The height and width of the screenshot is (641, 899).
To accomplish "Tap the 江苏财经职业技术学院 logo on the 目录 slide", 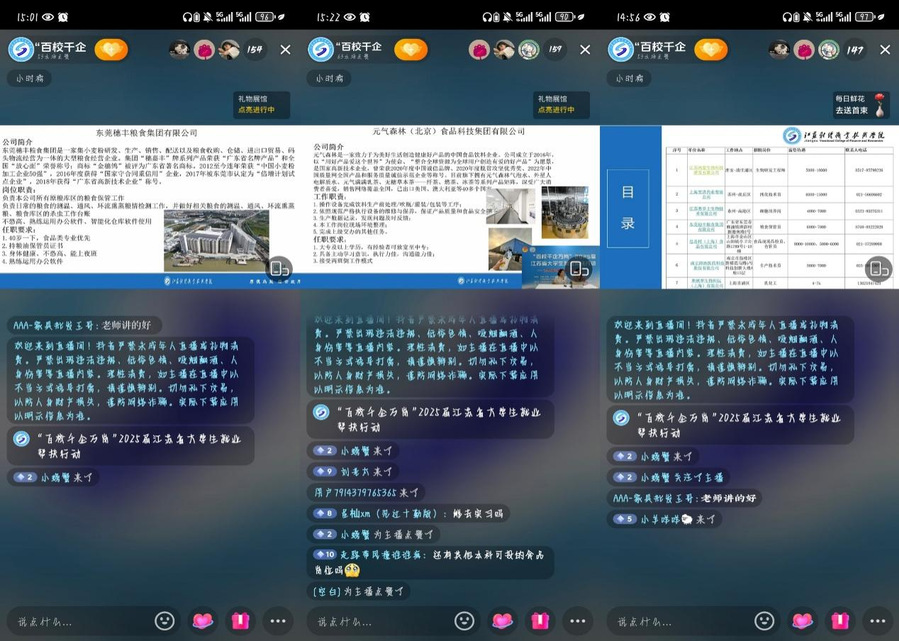I will coord(835,135).
